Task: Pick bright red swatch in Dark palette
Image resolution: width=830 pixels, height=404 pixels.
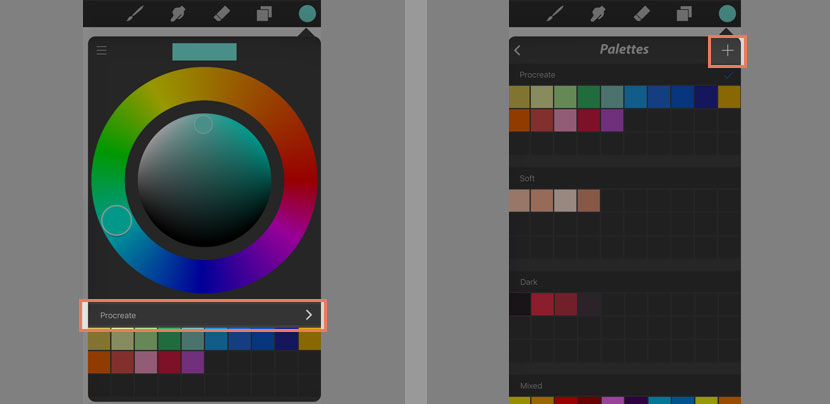Action: tap(542, 304)
